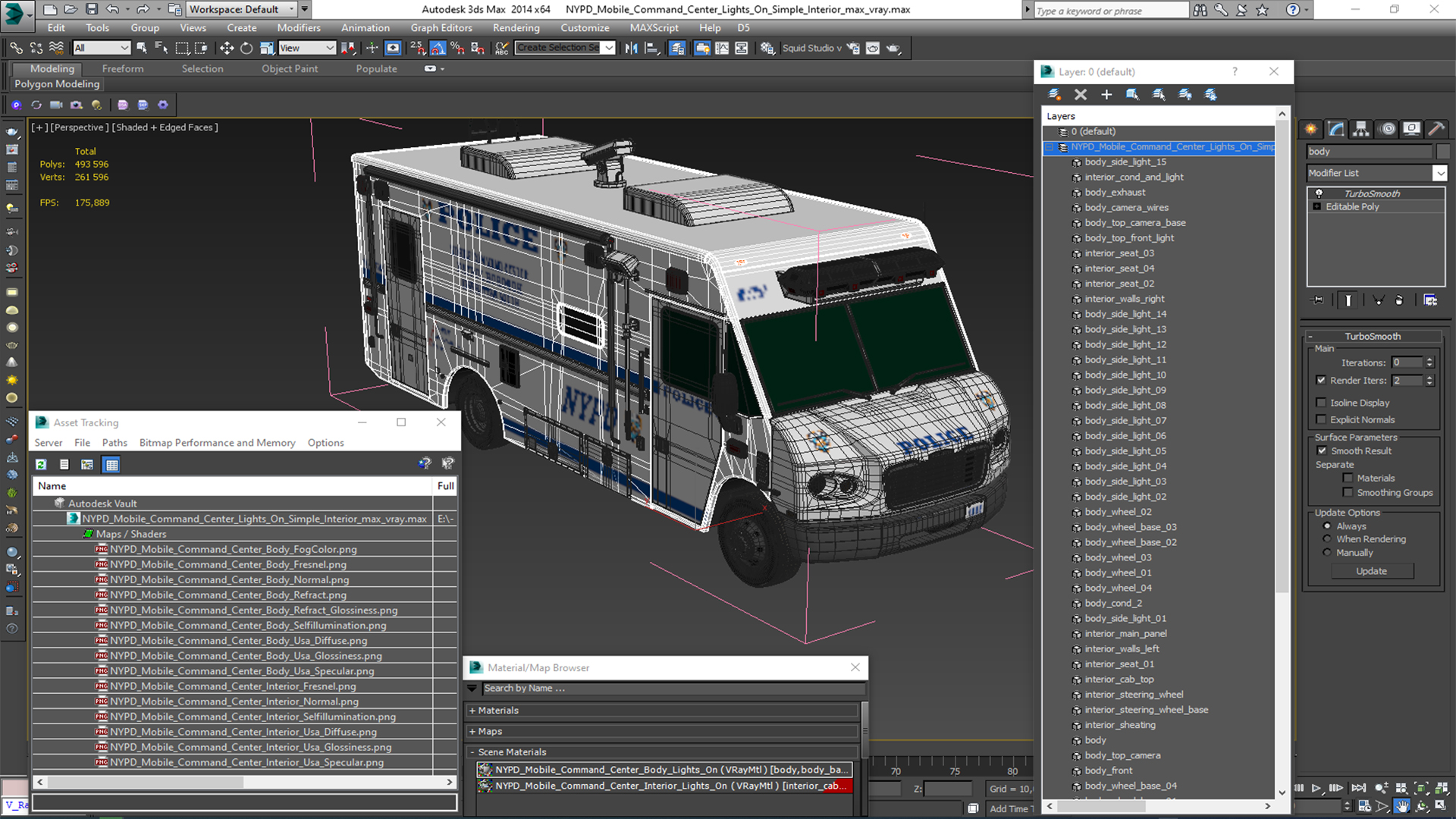This screenshot has width=1456, height=819.
Task: Click the object color swatch beside body
Action: (1443, 152)
